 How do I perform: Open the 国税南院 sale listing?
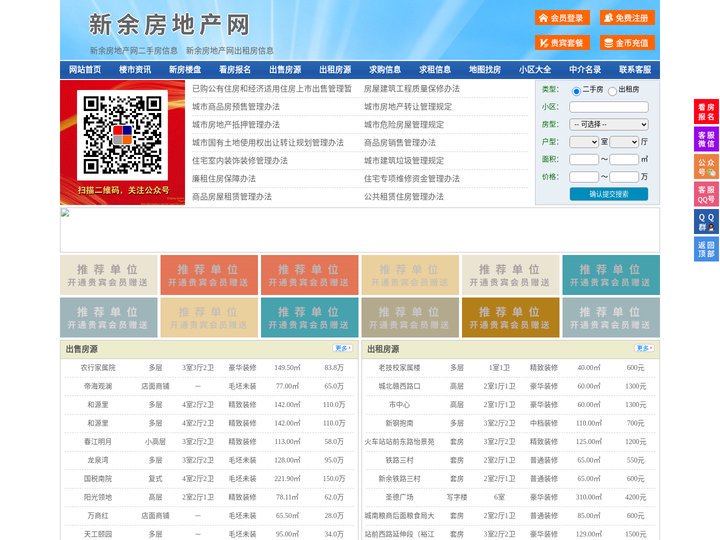98,478
